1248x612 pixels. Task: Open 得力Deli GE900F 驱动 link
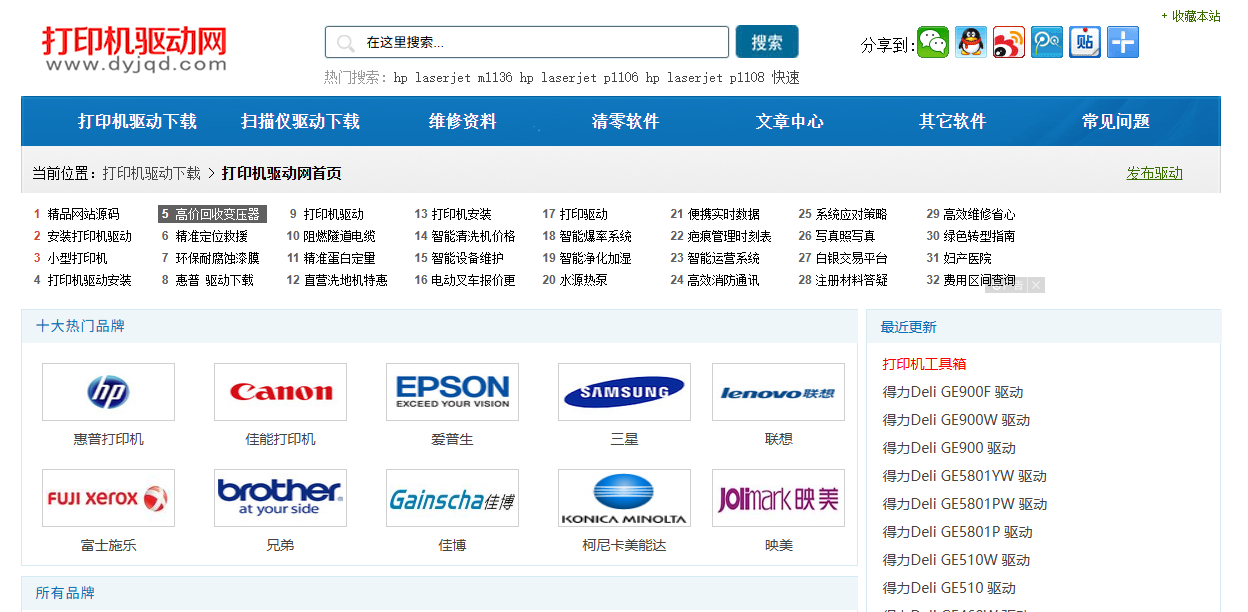click(952, 392)
